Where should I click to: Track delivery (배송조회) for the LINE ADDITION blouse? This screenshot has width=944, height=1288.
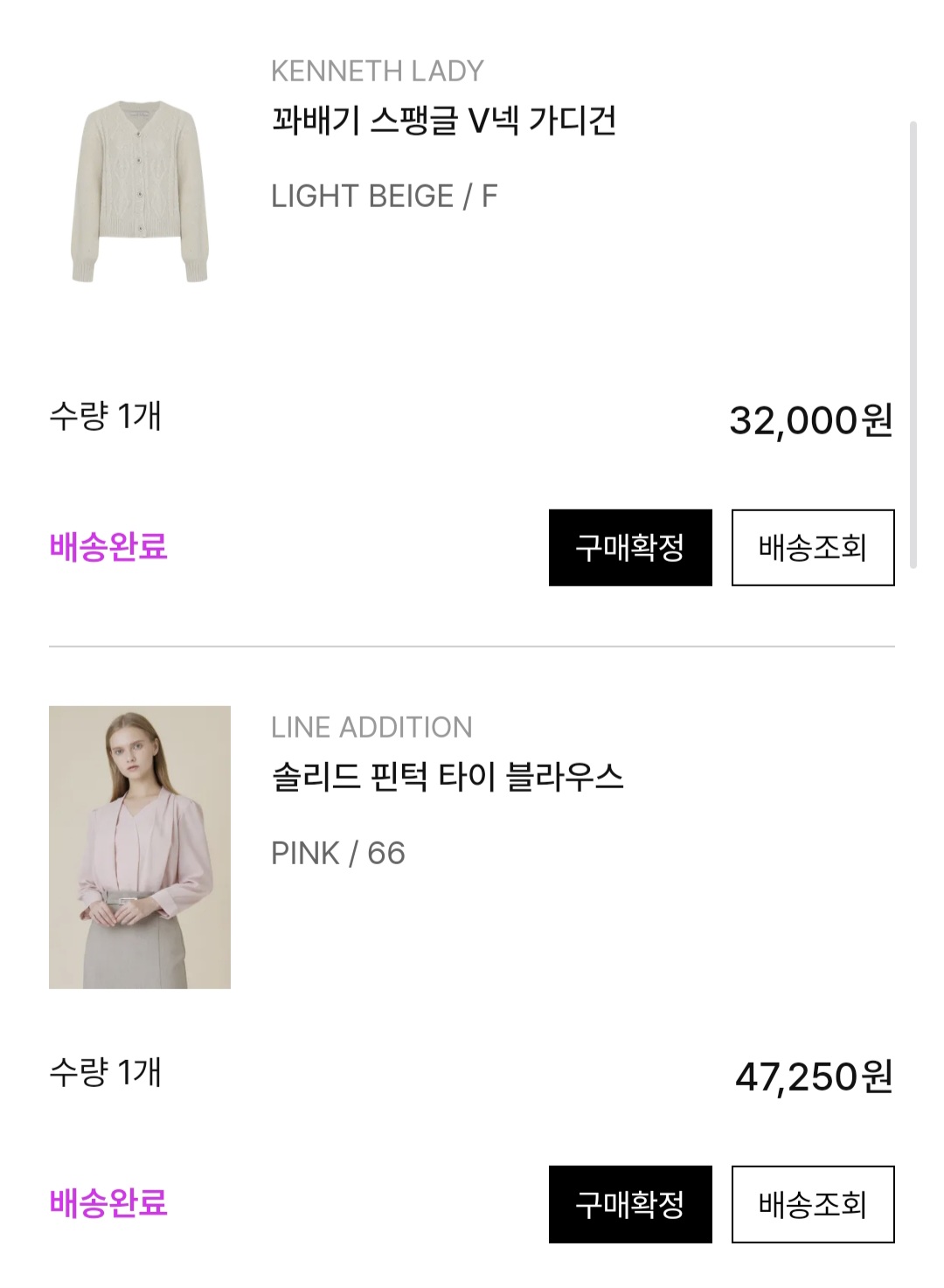pyautogui.click(x=812, y=1203)
